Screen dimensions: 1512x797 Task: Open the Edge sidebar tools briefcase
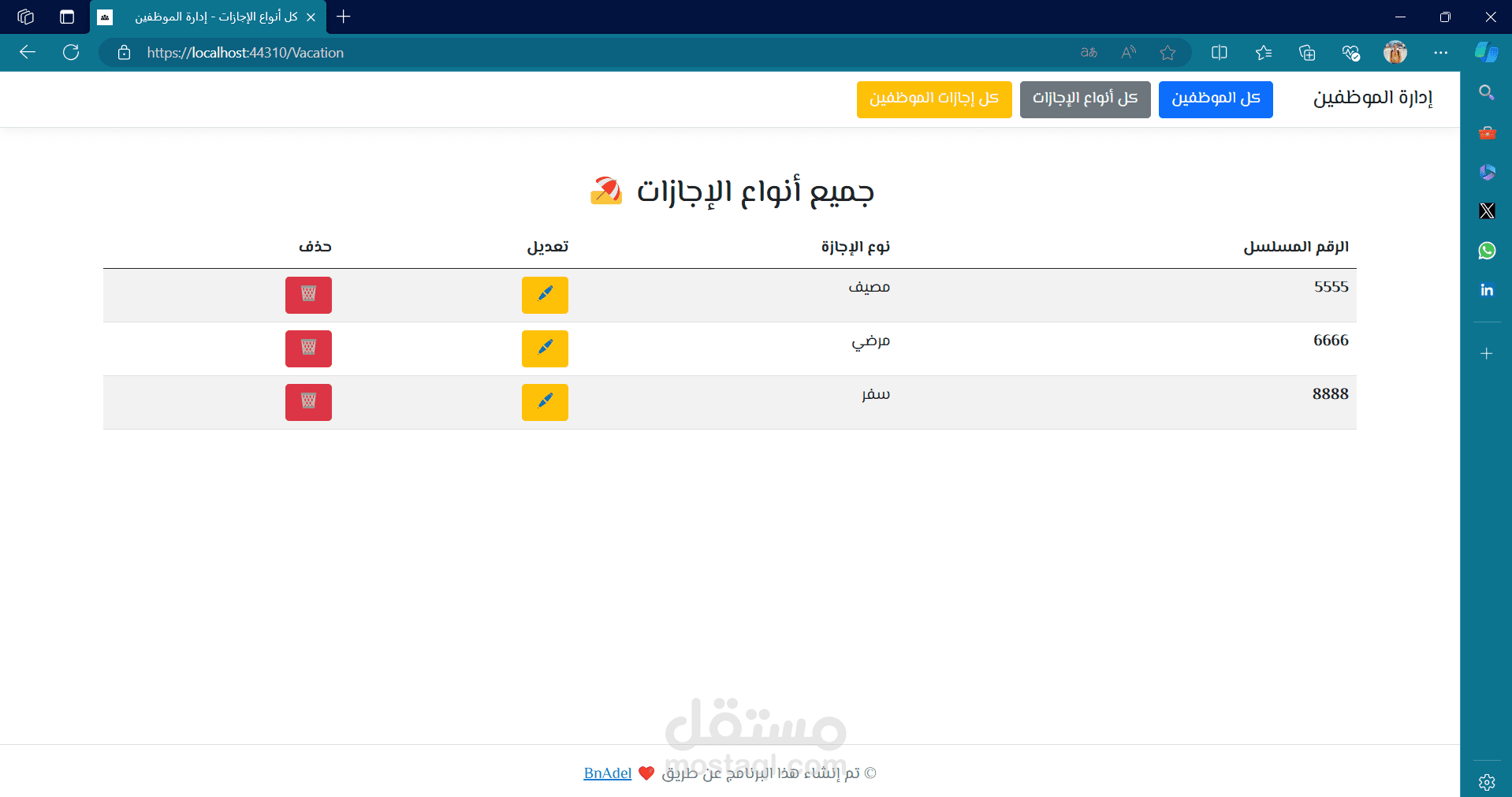[1487, 132]
